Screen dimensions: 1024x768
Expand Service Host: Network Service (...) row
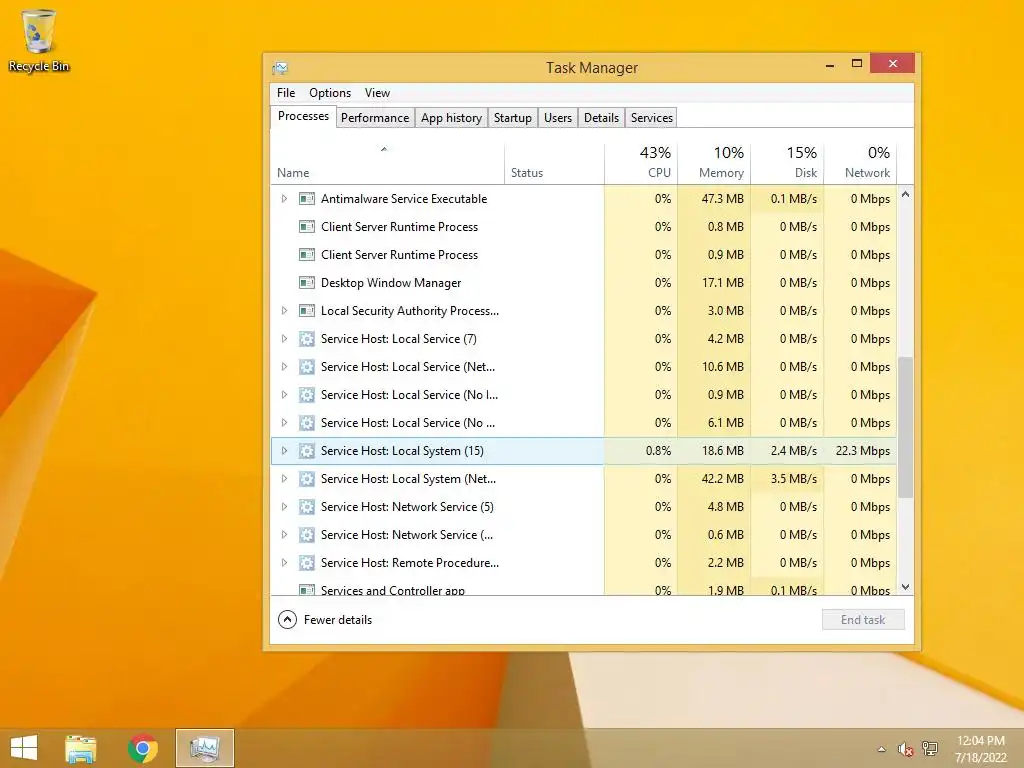[x=284, y=535]
